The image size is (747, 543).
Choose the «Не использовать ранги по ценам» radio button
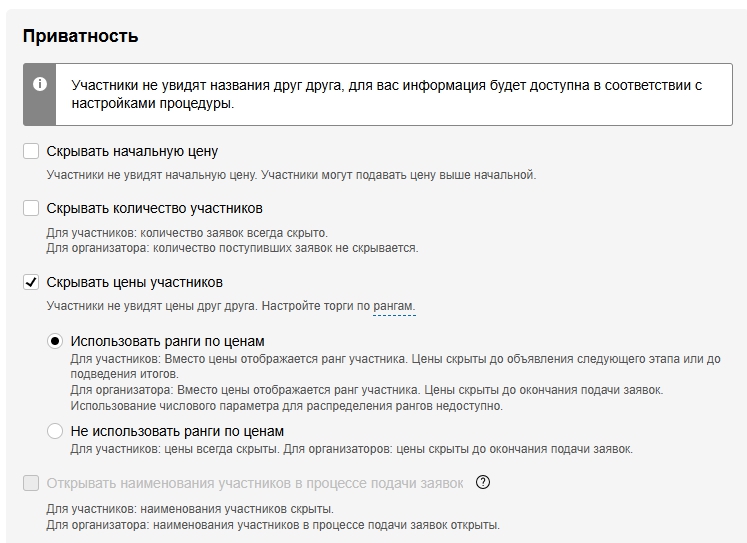[55, 431]
